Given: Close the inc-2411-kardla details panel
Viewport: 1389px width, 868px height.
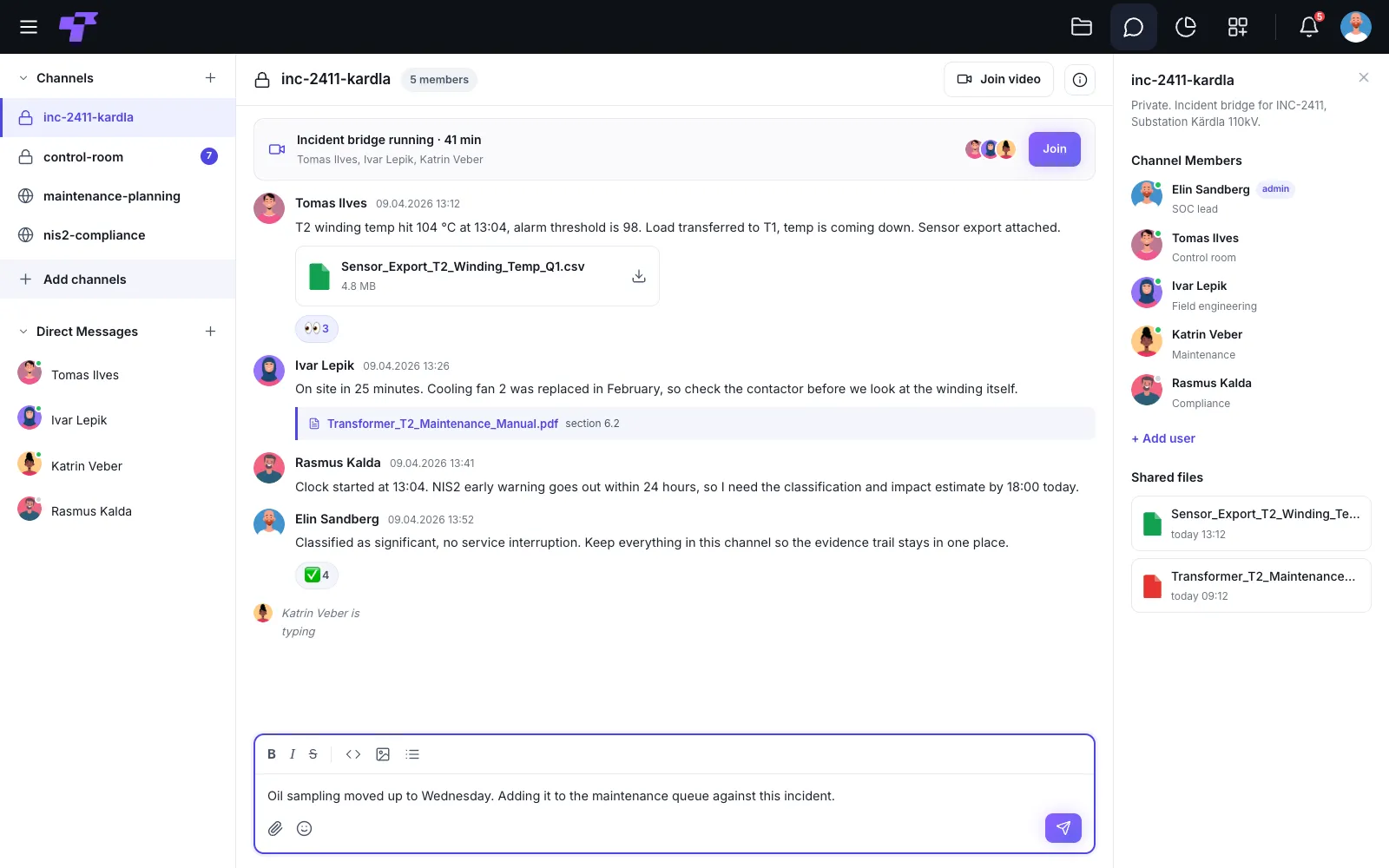Looking at the screenshot, I should 1364,77.
